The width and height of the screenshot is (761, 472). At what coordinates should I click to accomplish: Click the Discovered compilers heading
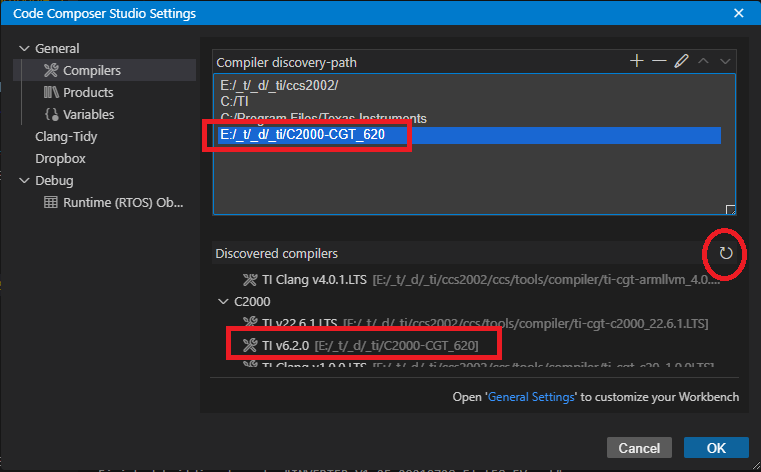pos(277,254)
